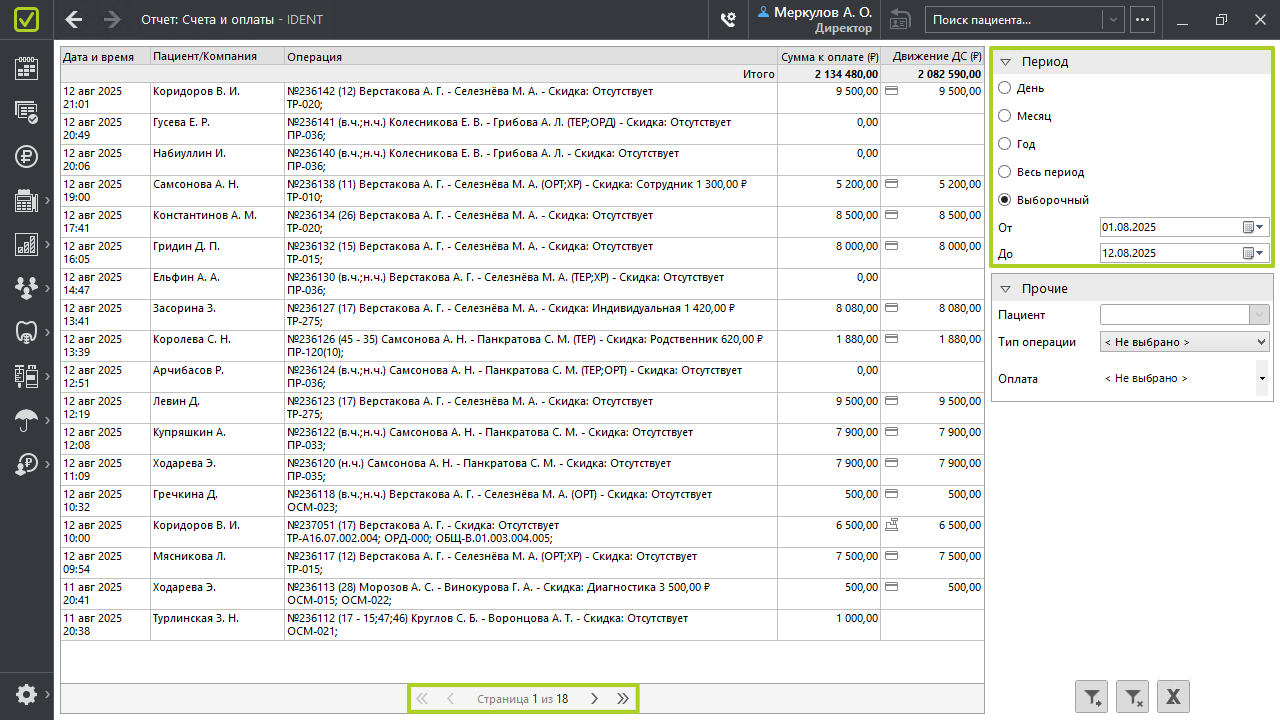
Task: Select row of patient Гусева Е. Р.
Action: (x=522, y=129)
